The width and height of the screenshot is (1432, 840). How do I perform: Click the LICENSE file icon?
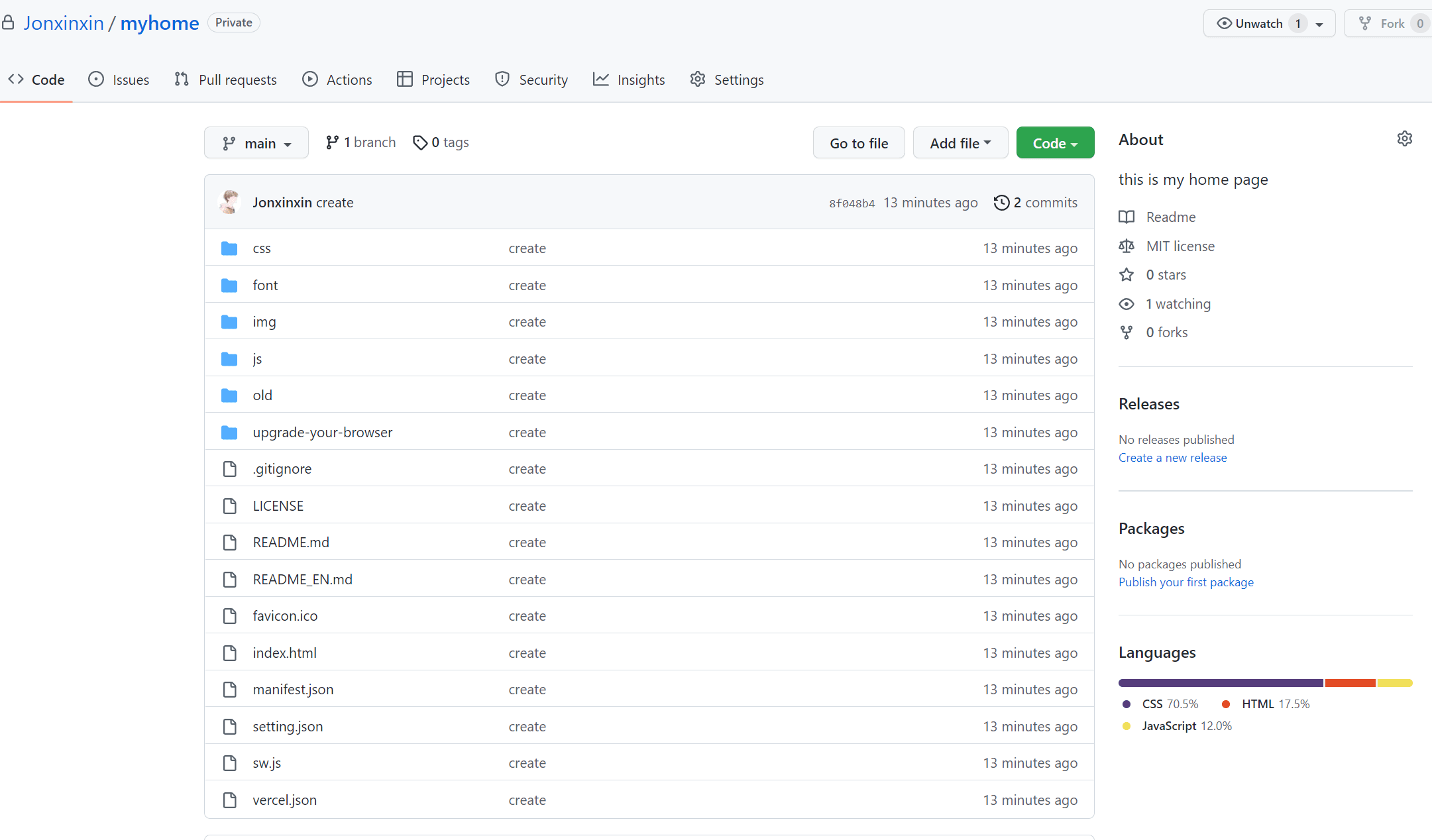pos(229,506)
